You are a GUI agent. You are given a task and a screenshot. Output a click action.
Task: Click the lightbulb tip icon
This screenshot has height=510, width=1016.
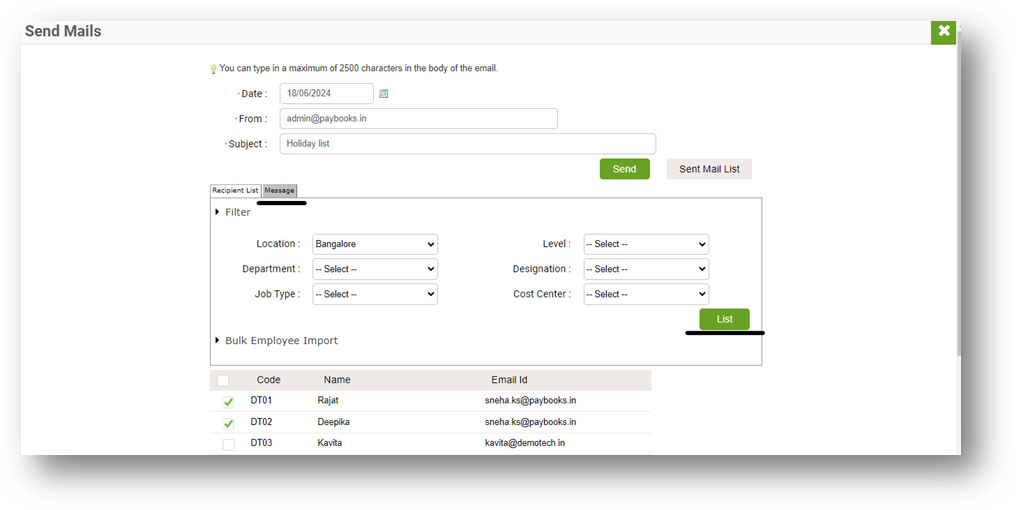tap(213, 69)
